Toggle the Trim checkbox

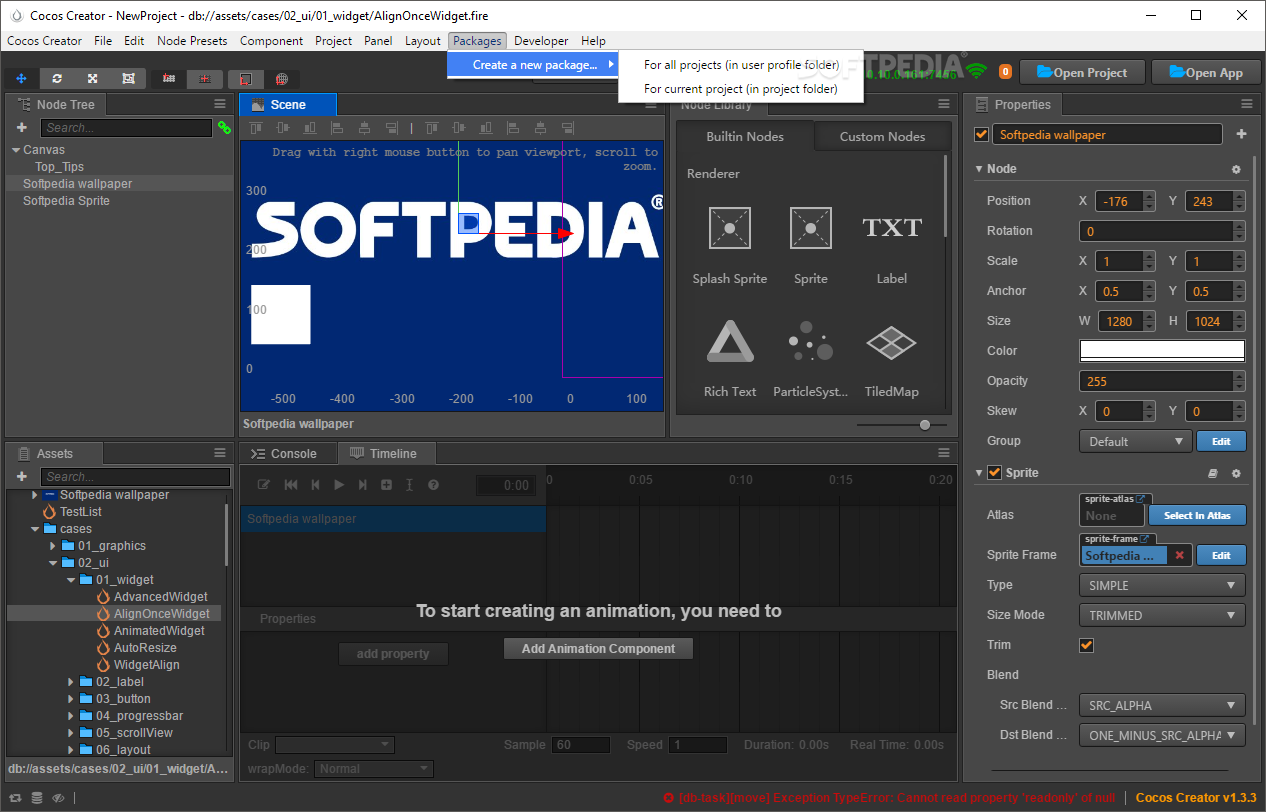coord(1086,645)
